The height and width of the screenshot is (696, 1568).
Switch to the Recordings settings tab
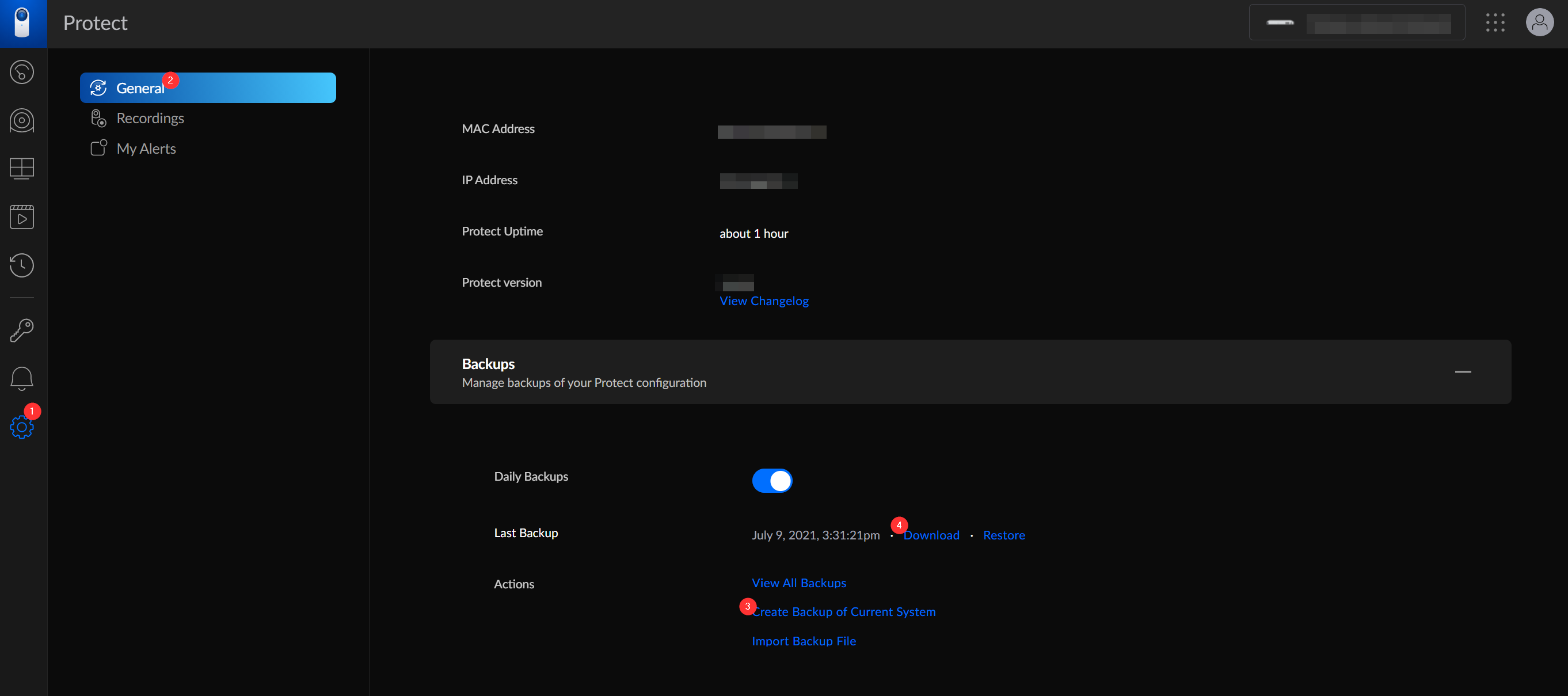150,118
